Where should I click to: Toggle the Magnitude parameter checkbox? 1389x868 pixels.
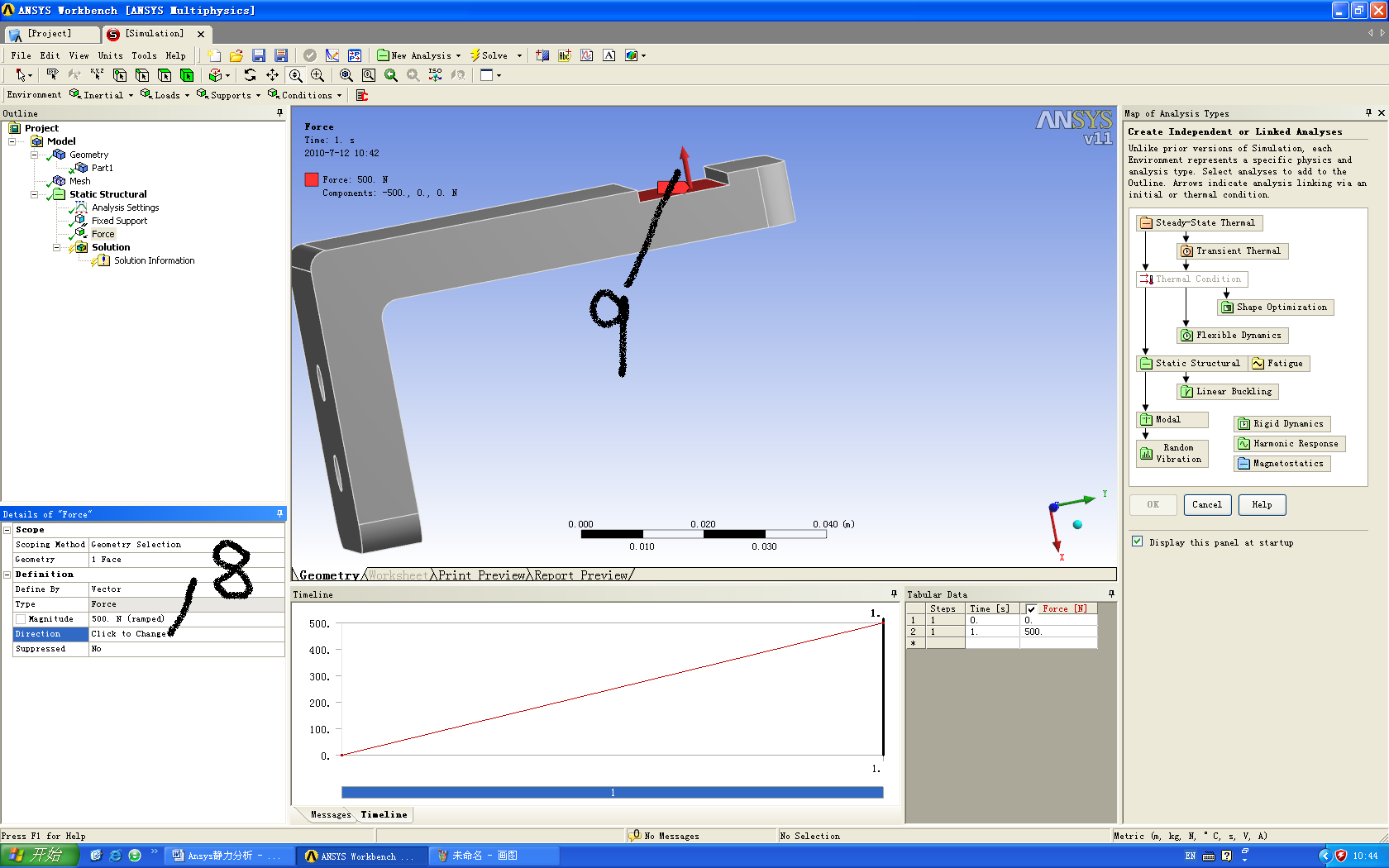[21, 619]
